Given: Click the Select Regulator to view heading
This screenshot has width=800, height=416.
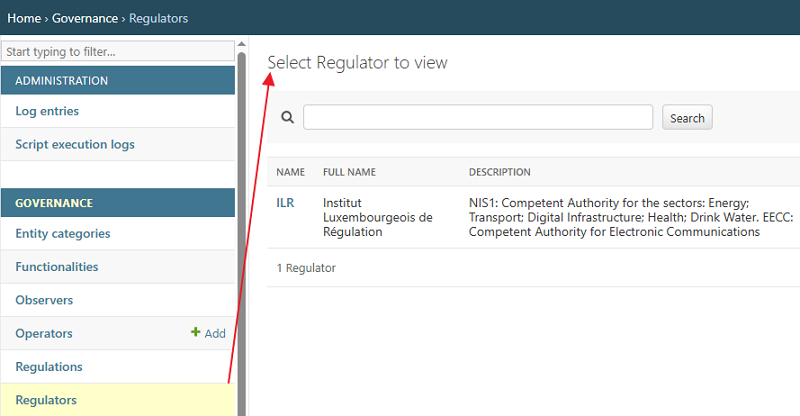Looking at the screenshot, I should coord(357,63).
